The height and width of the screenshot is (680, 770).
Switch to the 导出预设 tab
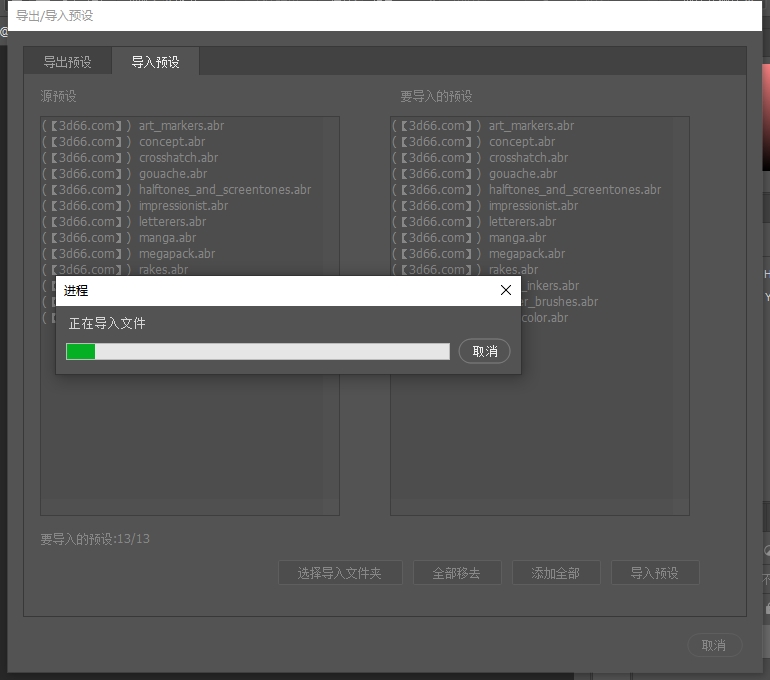click(x=67, y=62)
